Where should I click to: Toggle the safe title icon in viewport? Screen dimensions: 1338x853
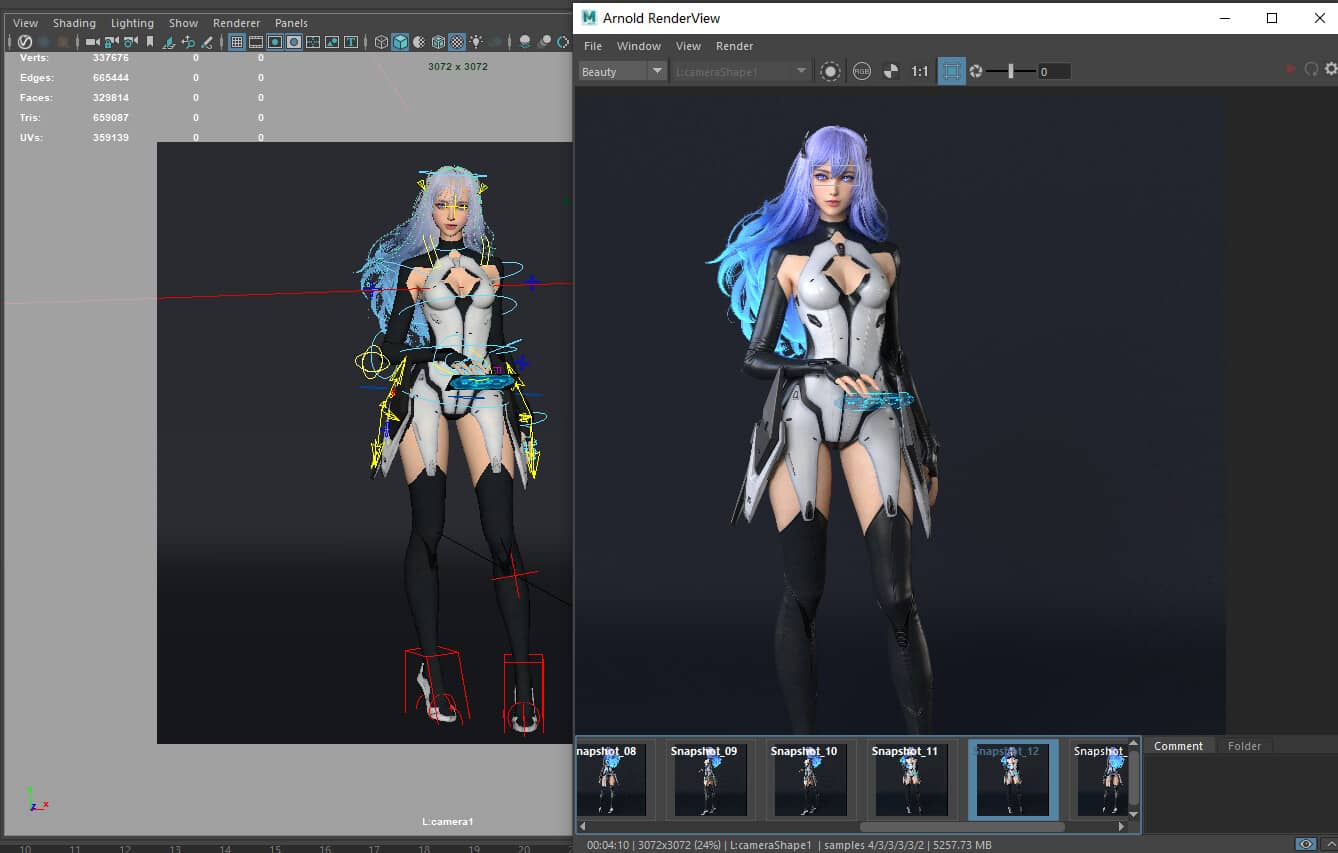(x=351, y=42)
